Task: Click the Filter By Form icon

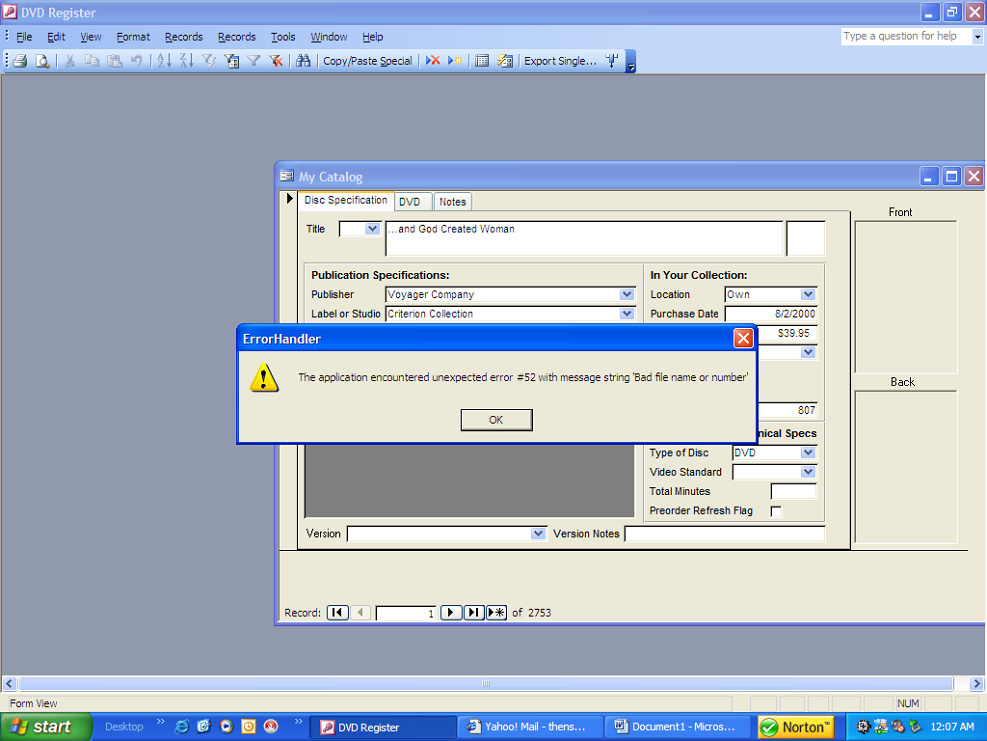Action: (x=232, y=61)
